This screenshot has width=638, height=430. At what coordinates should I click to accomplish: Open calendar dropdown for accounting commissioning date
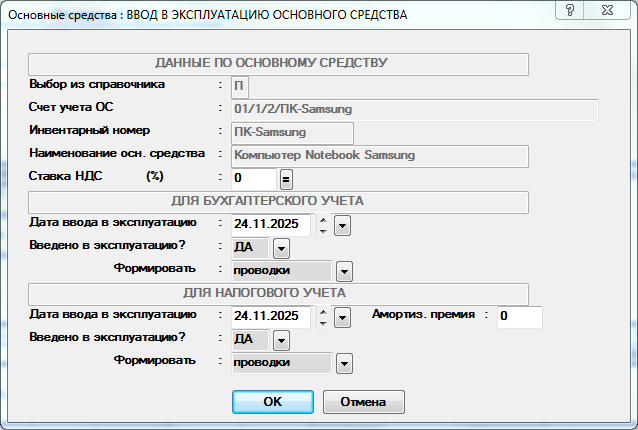(x=342, y=225)
